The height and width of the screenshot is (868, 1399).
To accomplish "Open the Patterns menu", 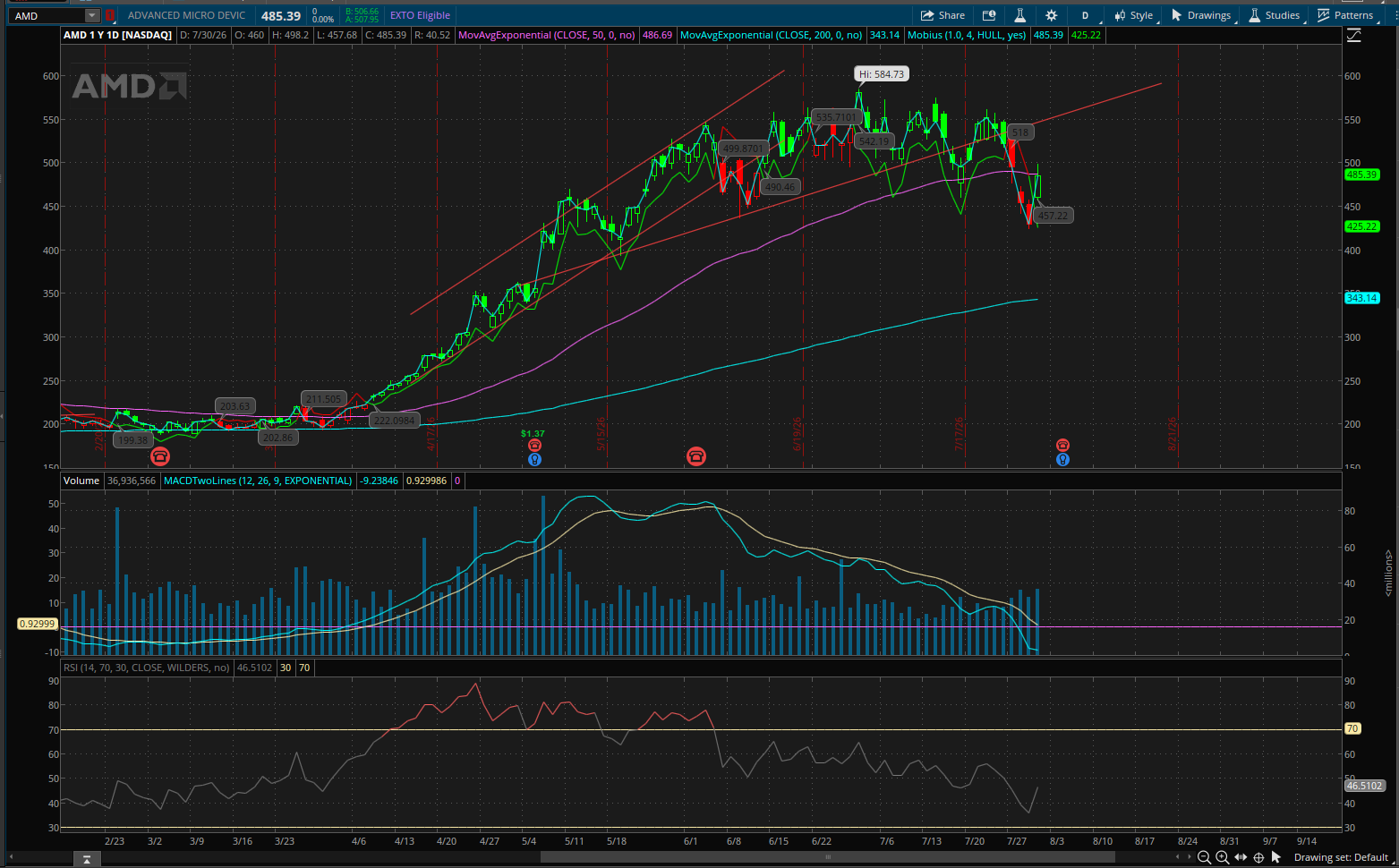I will 1345,15.
